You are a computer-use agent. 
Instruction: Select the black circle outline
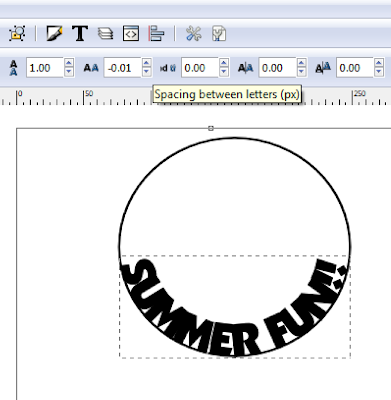click(234, 138)
